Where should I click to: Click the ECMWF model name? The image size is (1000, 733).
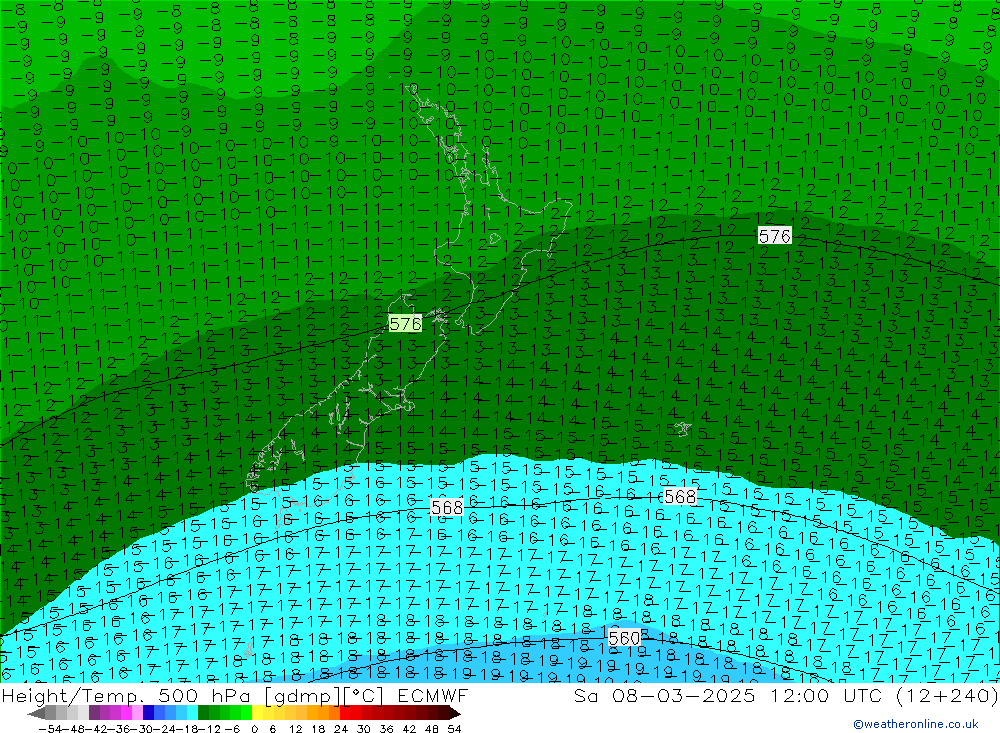[x=433, y=695]
